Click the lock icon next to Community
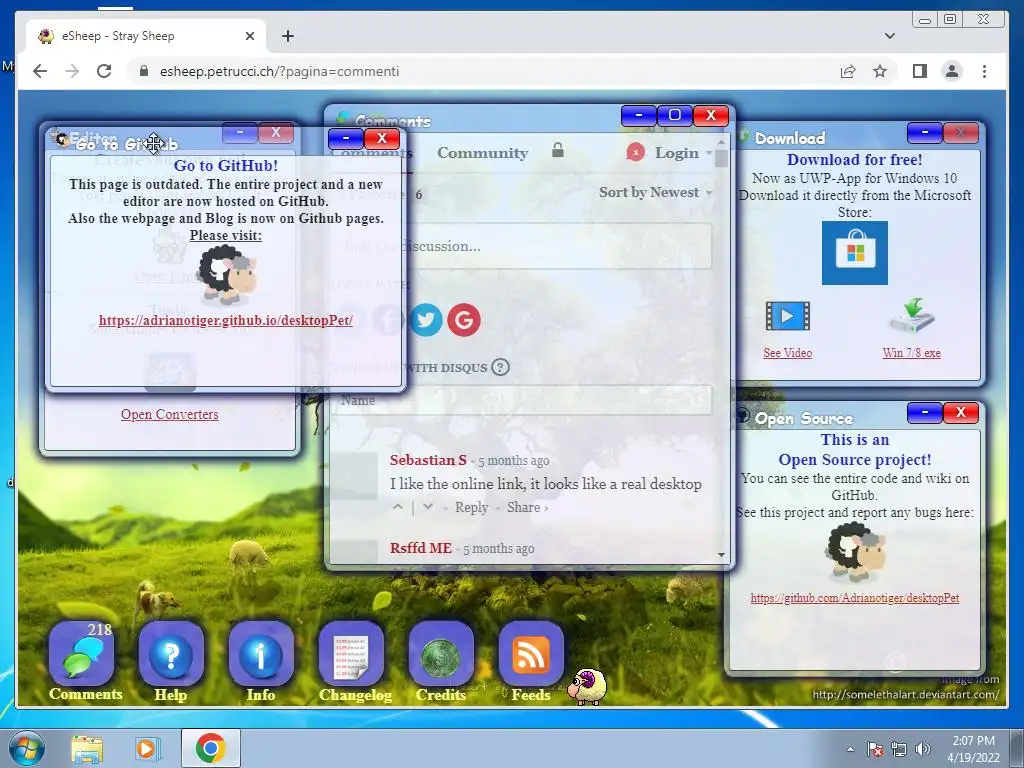Screen dimensions: 1024x768 pyautogui.click(x=558, y=150)
